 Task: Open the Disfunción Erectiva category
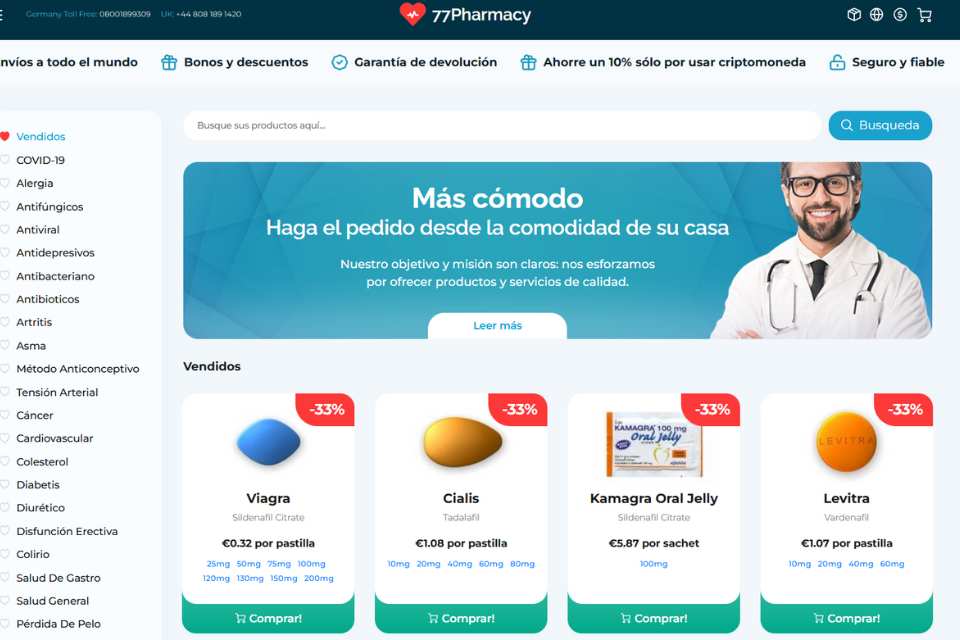coord(67,531)
